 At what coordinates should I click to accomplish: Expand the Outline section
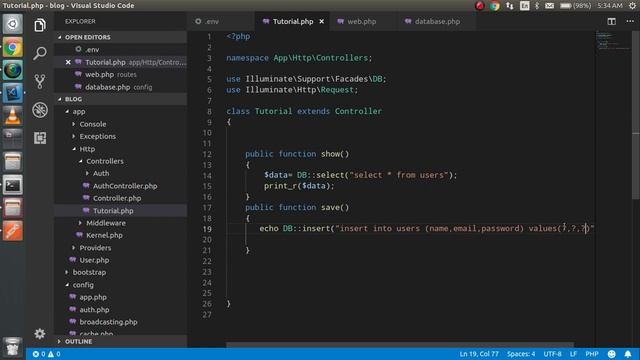click(60, 342)
